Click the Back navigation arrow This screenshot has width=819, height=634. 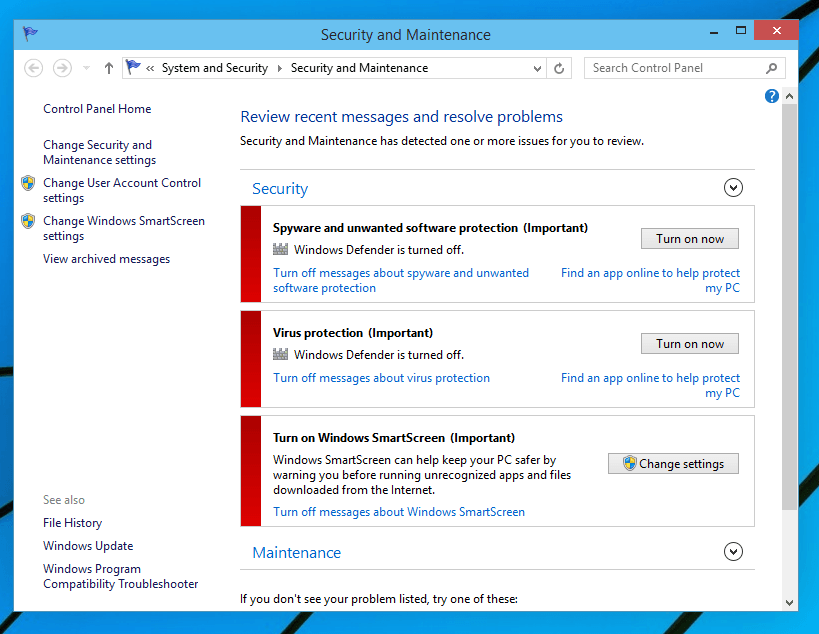point(33,68)
